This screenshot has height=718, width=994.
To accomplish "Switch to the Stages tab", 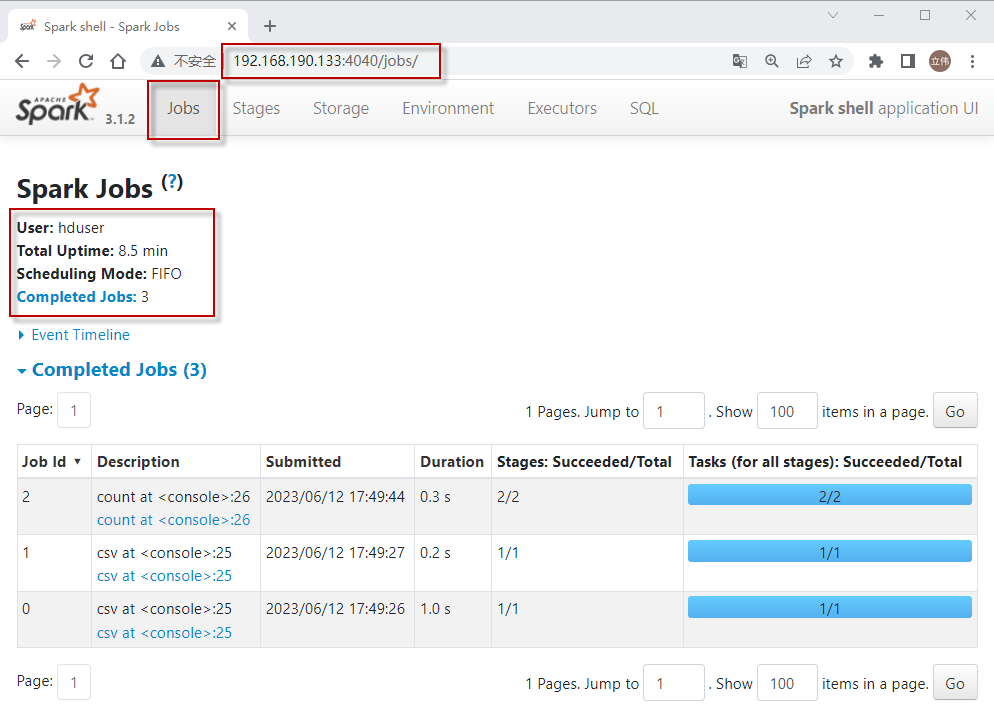I will [x=256, y=108].
